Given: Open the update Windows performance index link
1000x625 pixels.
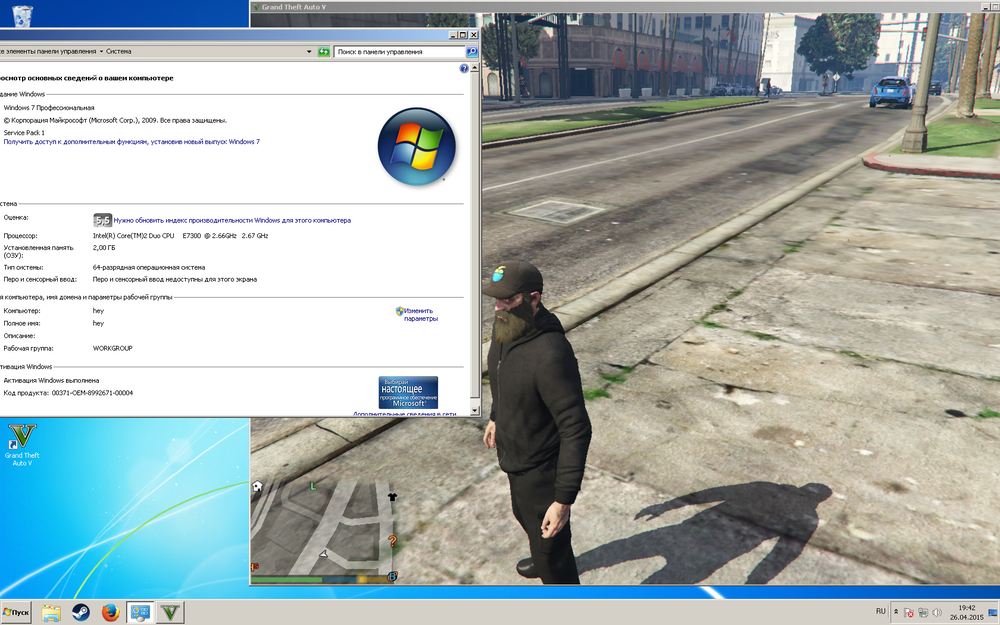Looking at the screenshot, I should click(x=232, y=220).
